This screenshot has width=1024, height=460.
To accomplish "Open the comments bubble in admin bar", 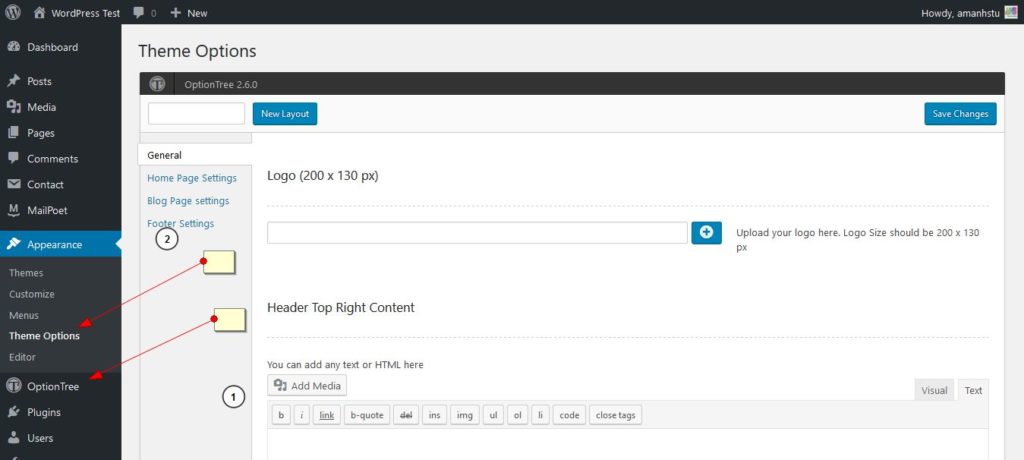I will point(138,12).
